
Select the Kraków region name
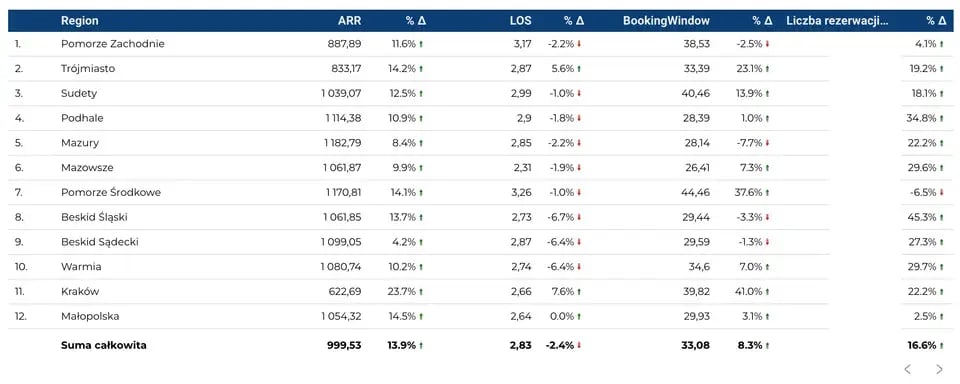[x=80, y=292]
